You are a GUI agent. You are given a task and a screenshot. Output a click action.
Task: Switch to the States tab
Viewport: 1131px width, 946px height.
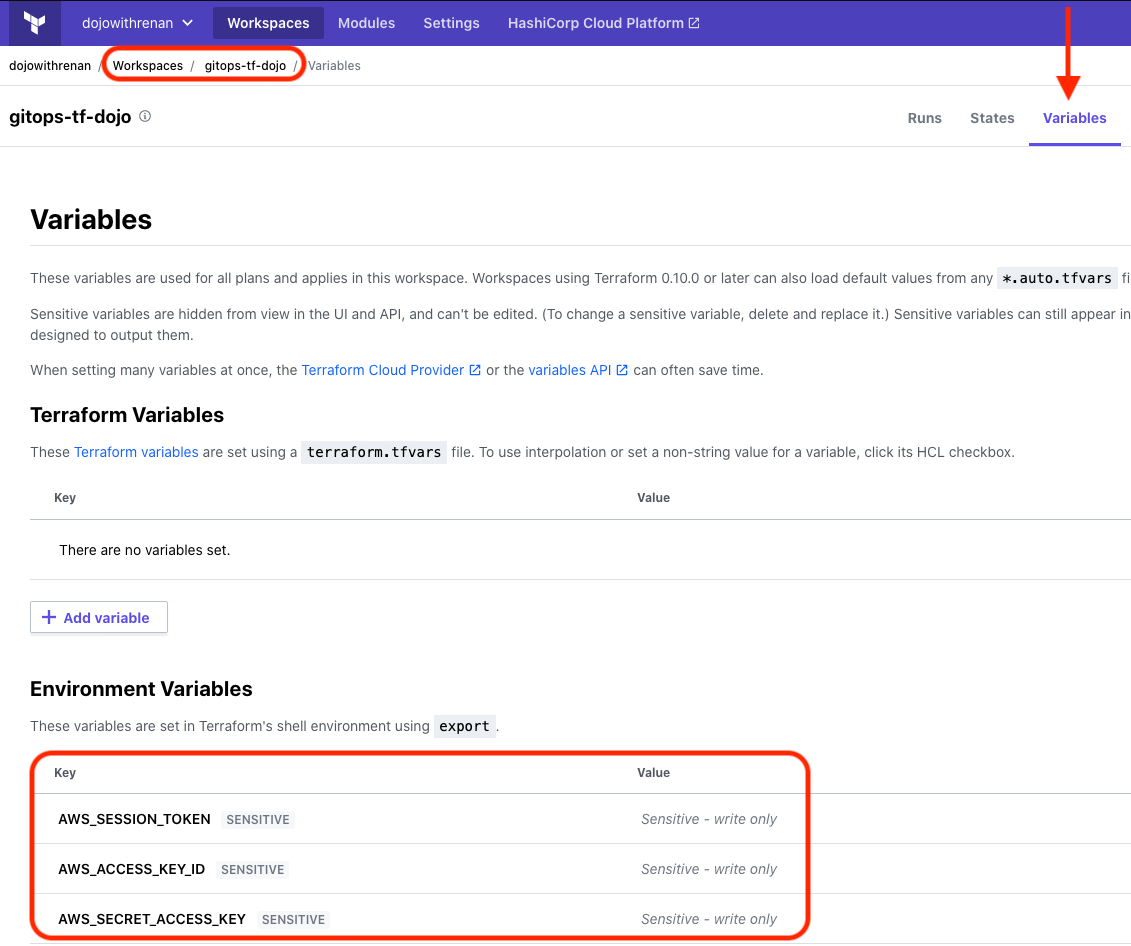[992, 118]
